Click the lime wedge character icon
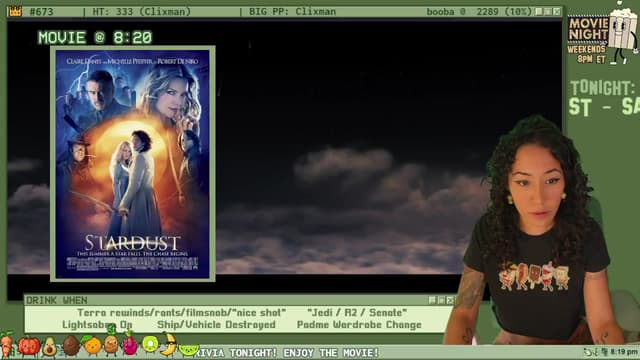The height and width of the screenshot is (360, 640). tap(189, 350)
